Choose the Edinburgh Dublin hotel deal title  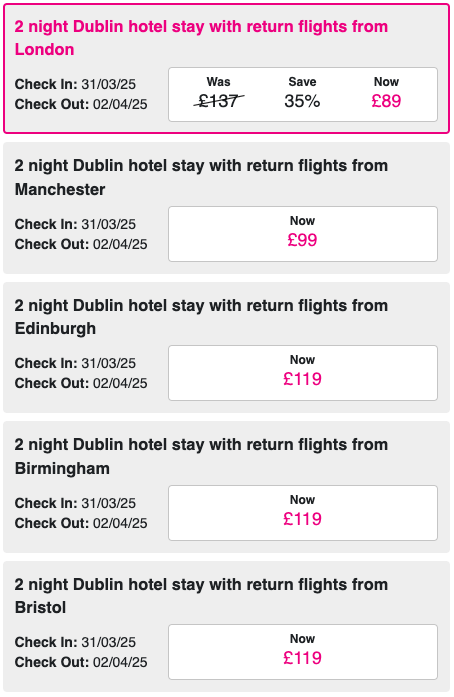[x=201, y=316]
